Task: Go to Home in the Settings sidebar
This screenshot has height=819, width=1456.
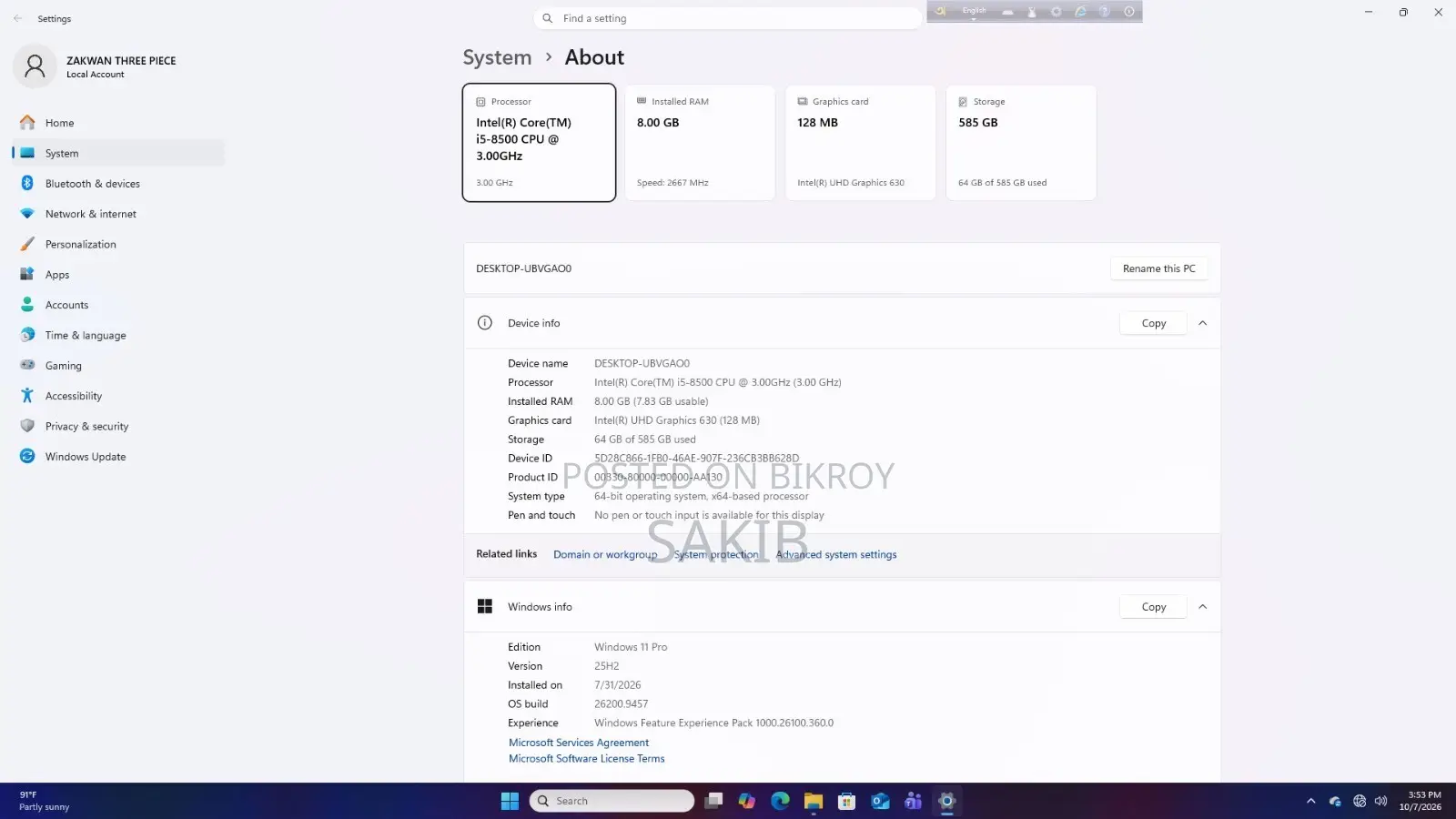Action: tap(118, 123)
